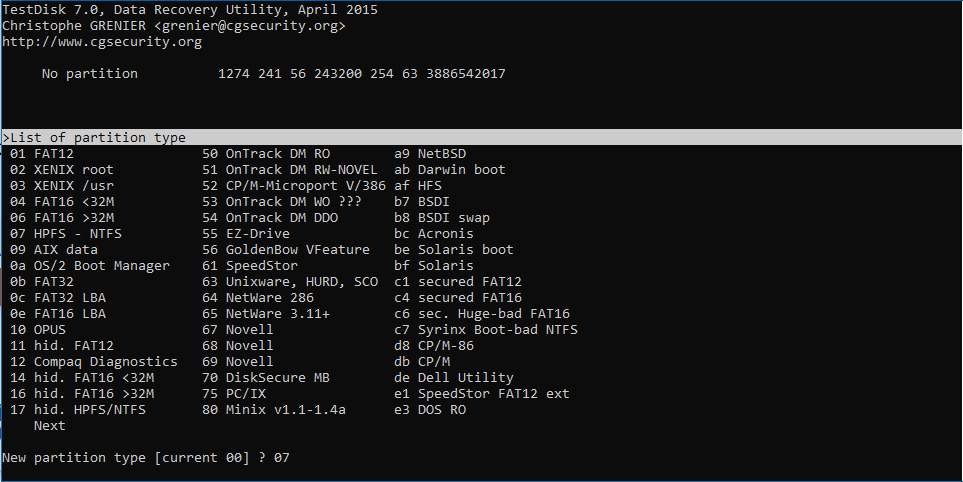Image resolution: width=963 pixels, height=482 pixels.
Task: Select the e3 DOS RO entry
Action: coord(430,409)
